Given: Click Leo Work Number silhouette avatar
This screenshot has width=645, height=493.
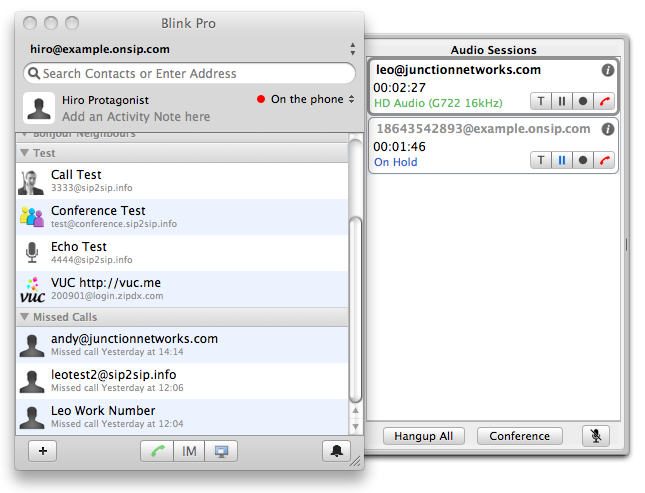Looking at the screenshot, I should (x=32, y=417).
